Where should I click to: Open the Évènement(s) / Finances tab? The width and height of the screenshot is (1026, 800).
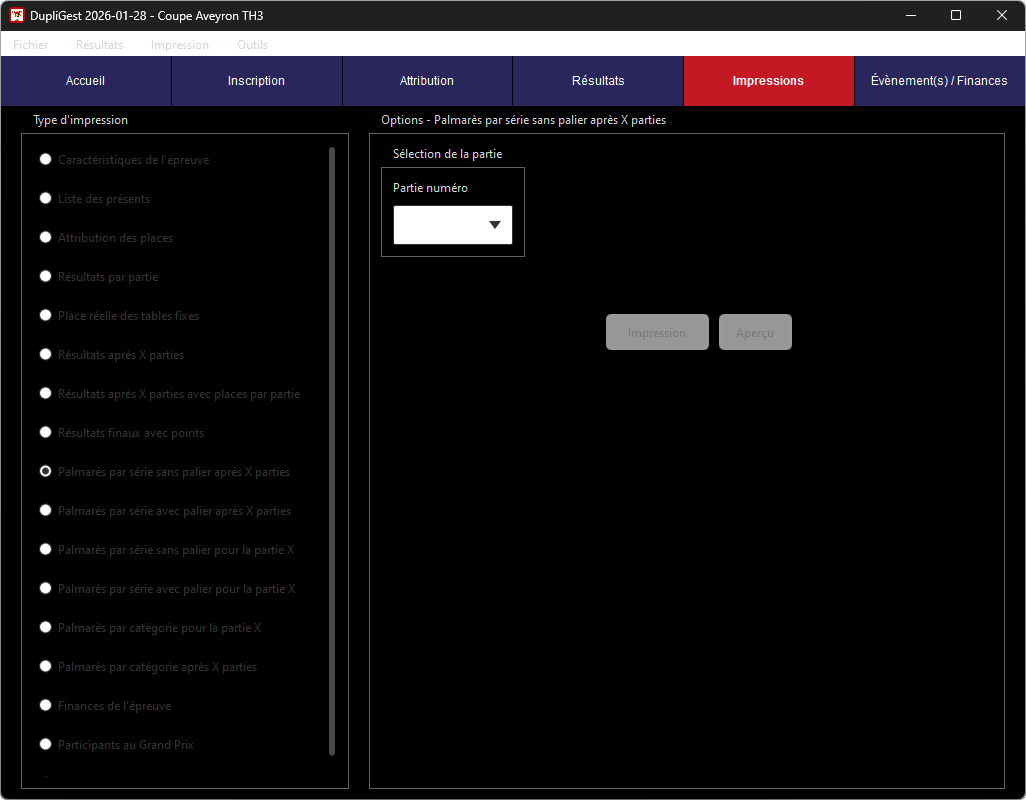[x=939, y=81]
